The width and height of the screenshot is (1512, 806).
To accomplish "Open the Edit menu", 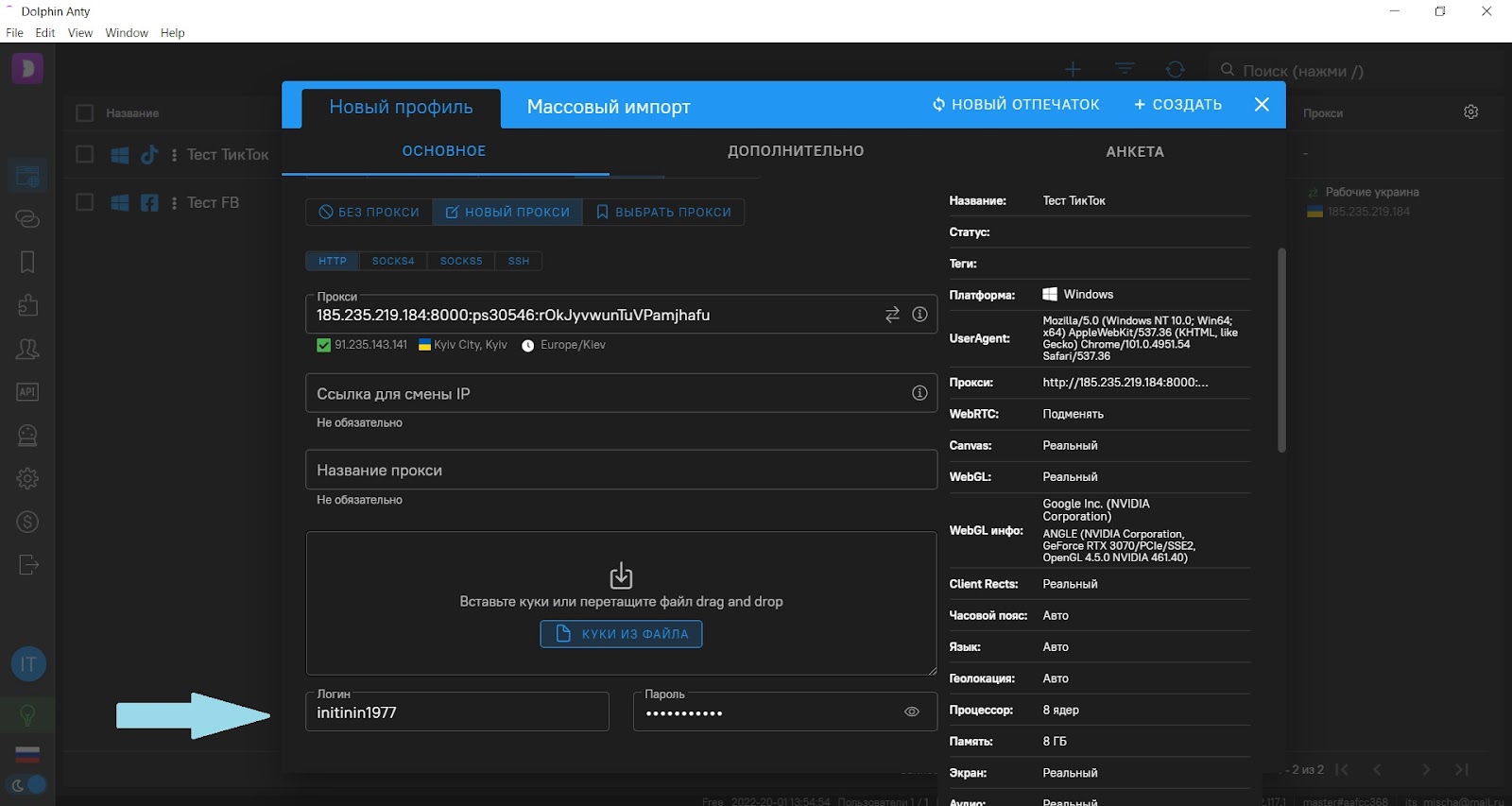I will (x=45, y=33).
